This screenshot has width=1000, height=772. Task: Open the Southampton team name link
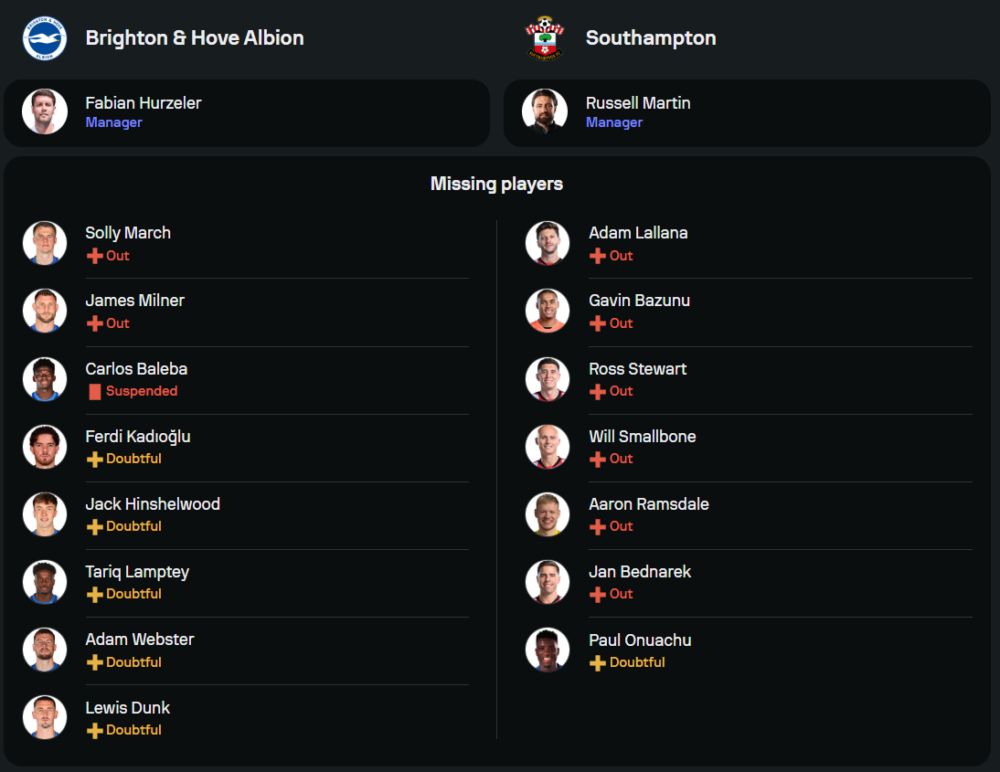tap(650, 38)
